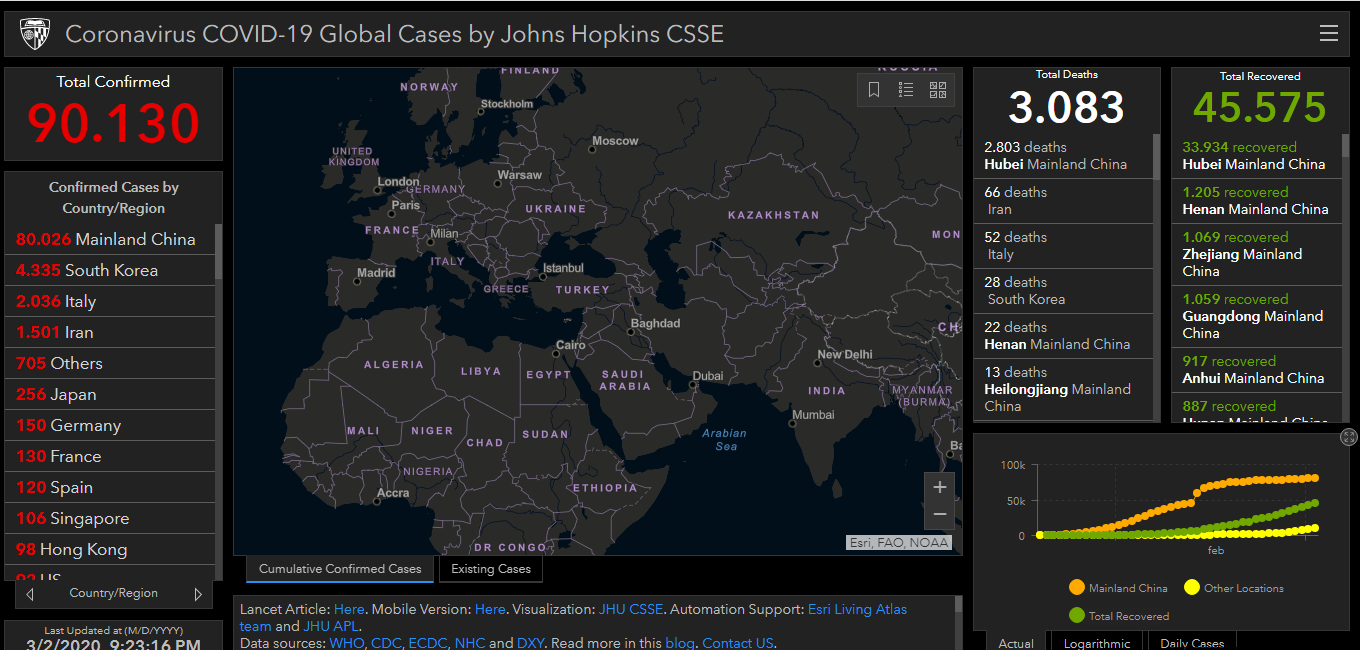This screenshot has height=650, width=1360.
Task: Open the CDC data source link
Action: pos(386,643)
